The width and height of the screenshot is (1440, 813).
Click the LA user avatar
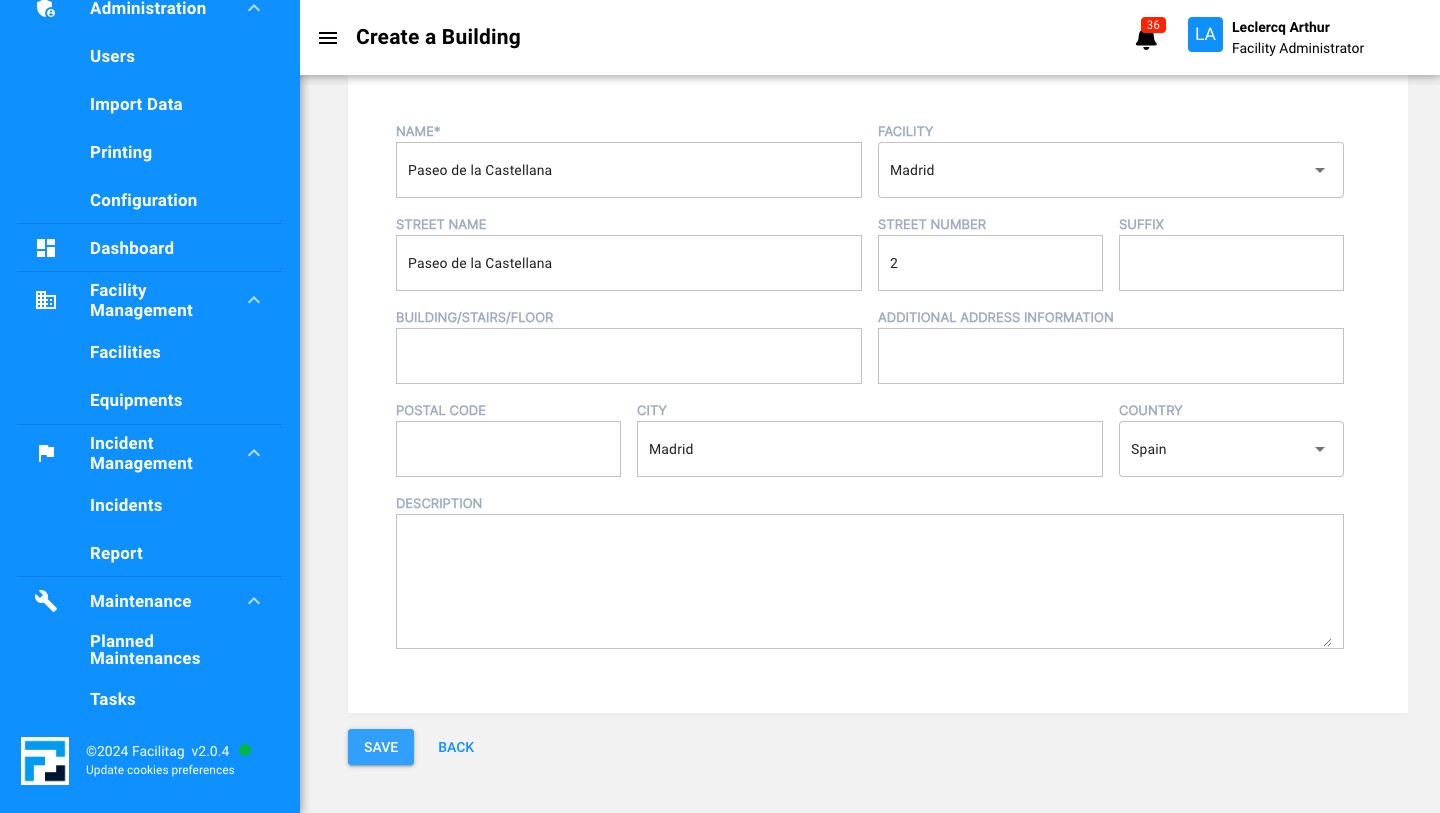[1205, 35]
